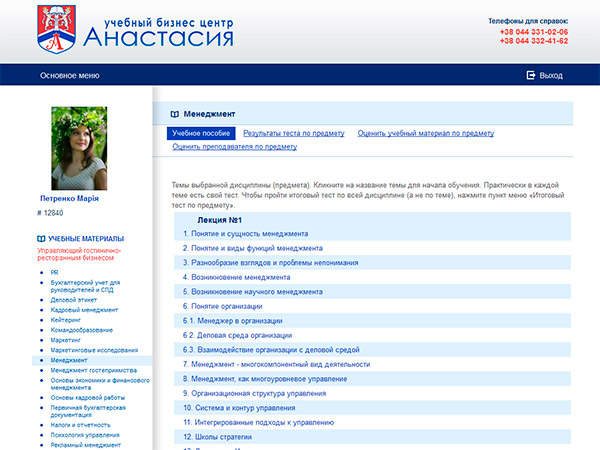The image size is (600, 450).
Task: Open Рекламный менеджмент subject
Action: 86,445
